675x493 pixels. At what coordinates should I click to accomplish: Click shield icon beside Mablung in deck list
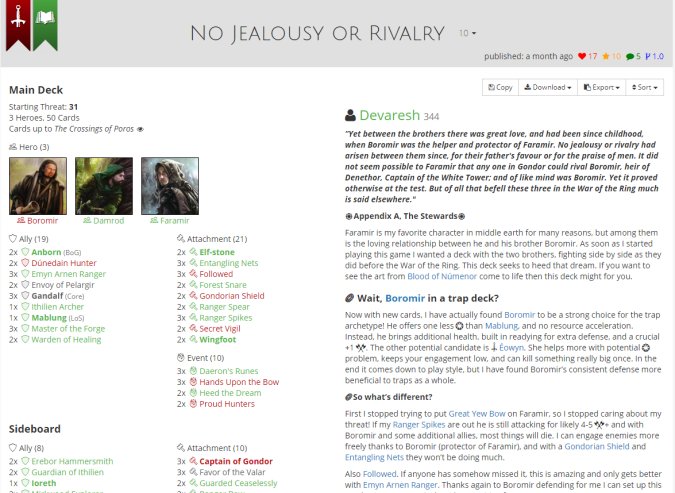coord(25,318)
